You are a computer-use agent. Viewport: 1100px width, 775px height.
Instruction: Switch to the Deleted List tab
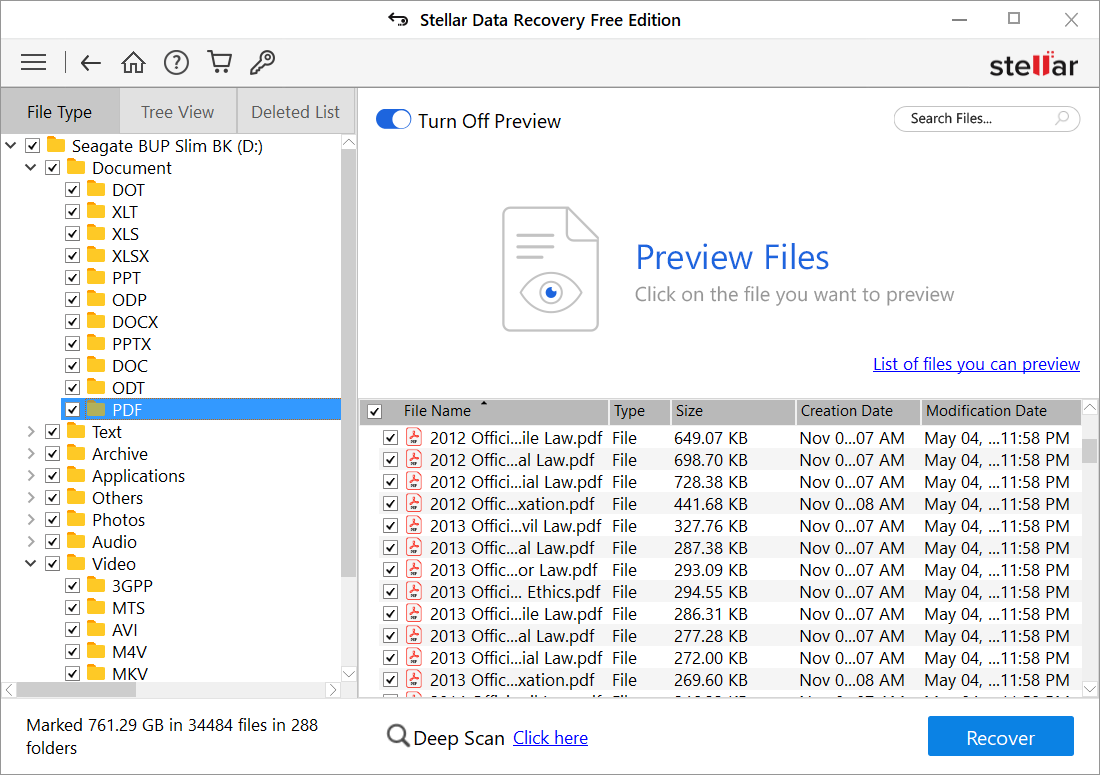click(x=295, y=112)
